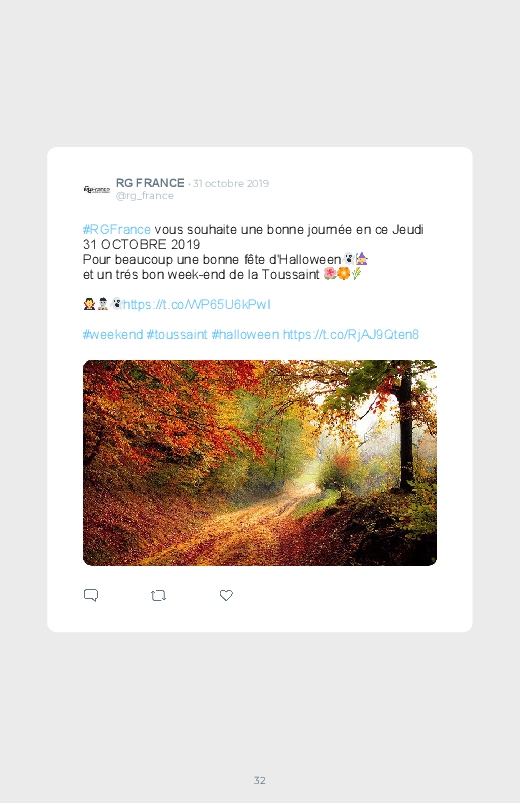Click the orange flower emoji after Toussaint

[343, 274]
